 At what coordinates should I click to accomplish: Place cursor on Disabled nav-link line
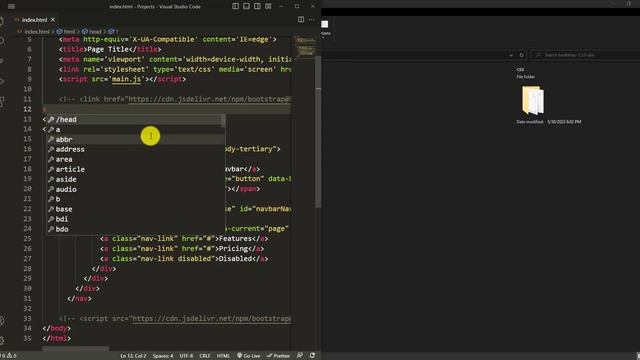pos(184,259)
